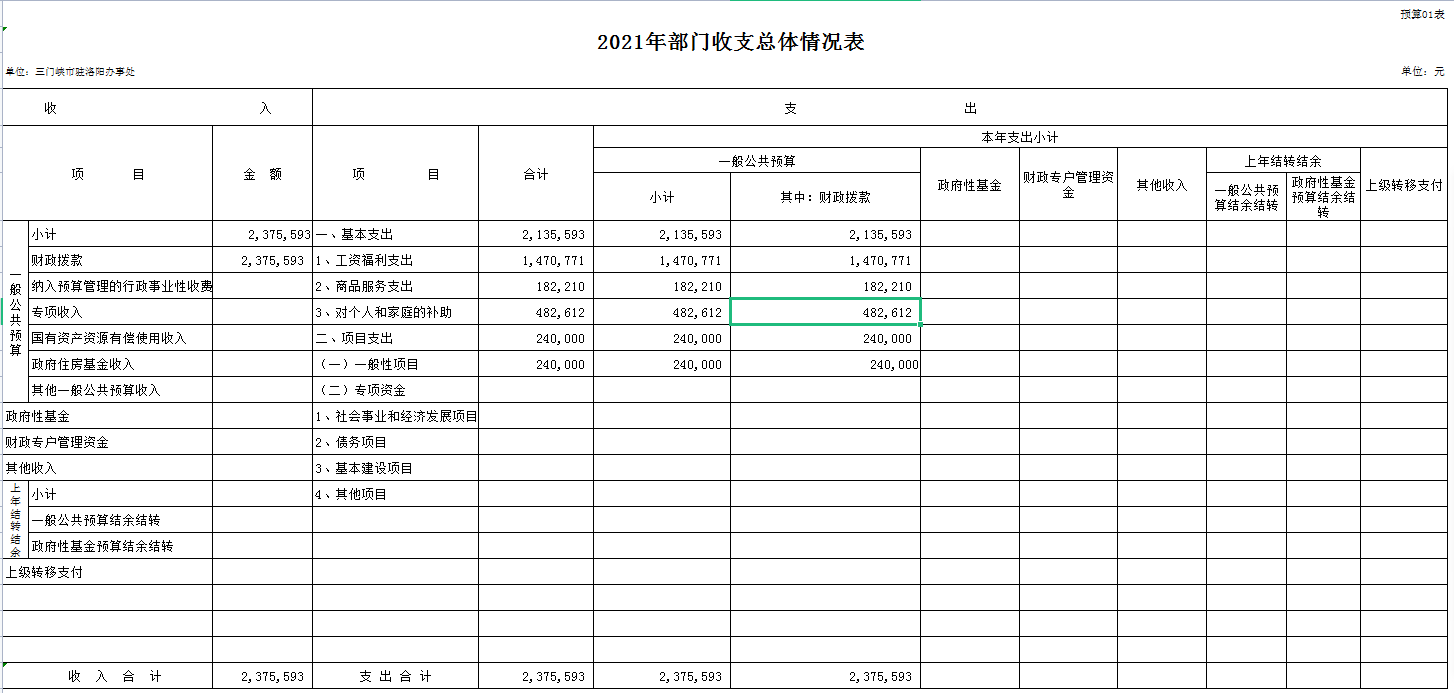Click the 合计 value 2,135,593 for 基本支出
The width and height of the screenshot is (1454, 693).
(553, 234)
